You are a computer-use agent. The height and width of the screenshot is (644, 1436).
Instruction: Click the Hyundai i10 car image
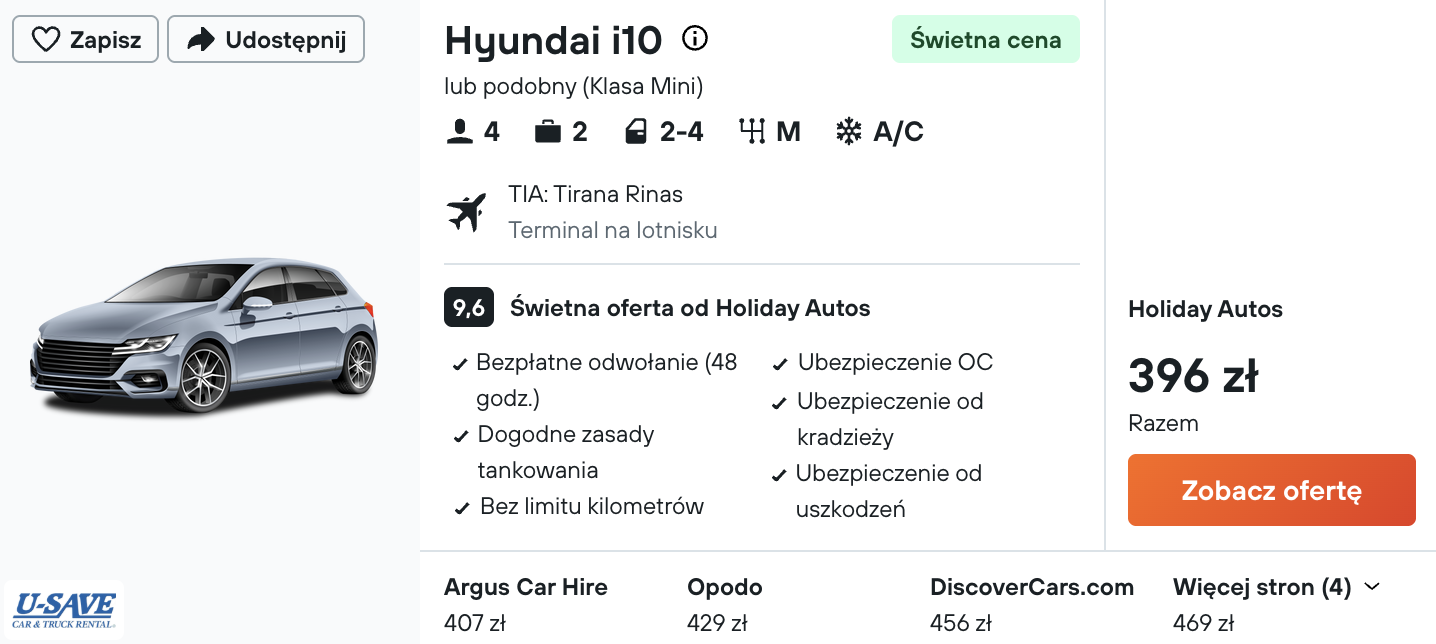tap(204, 336)
